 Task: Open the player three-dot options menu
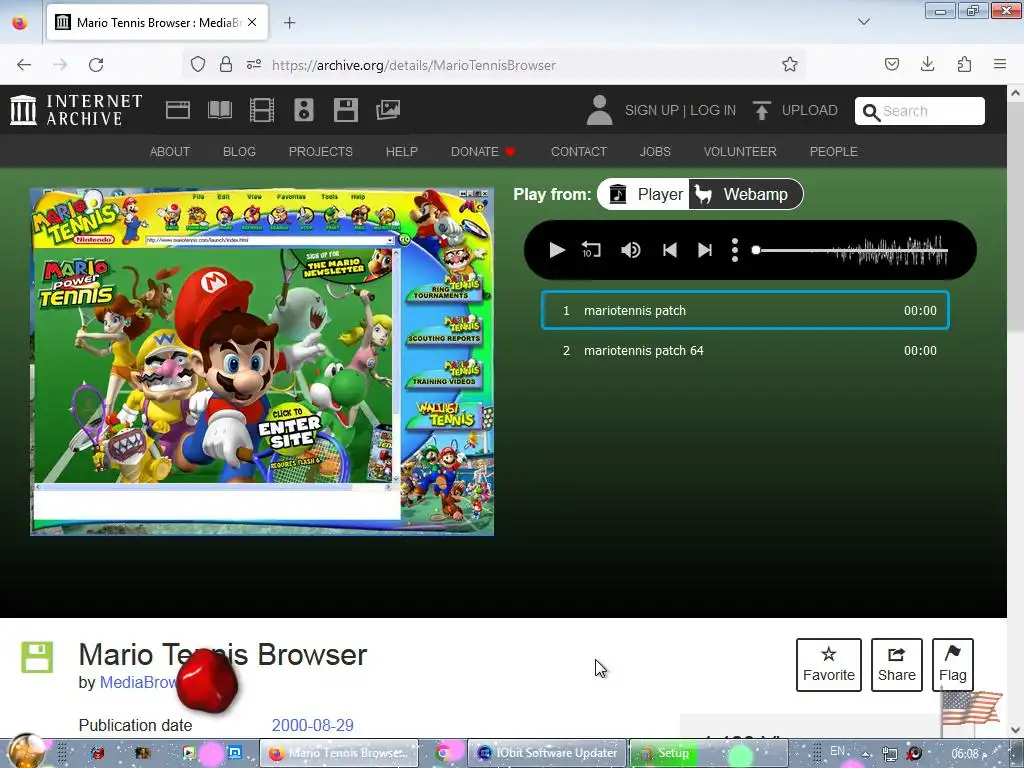735,250
